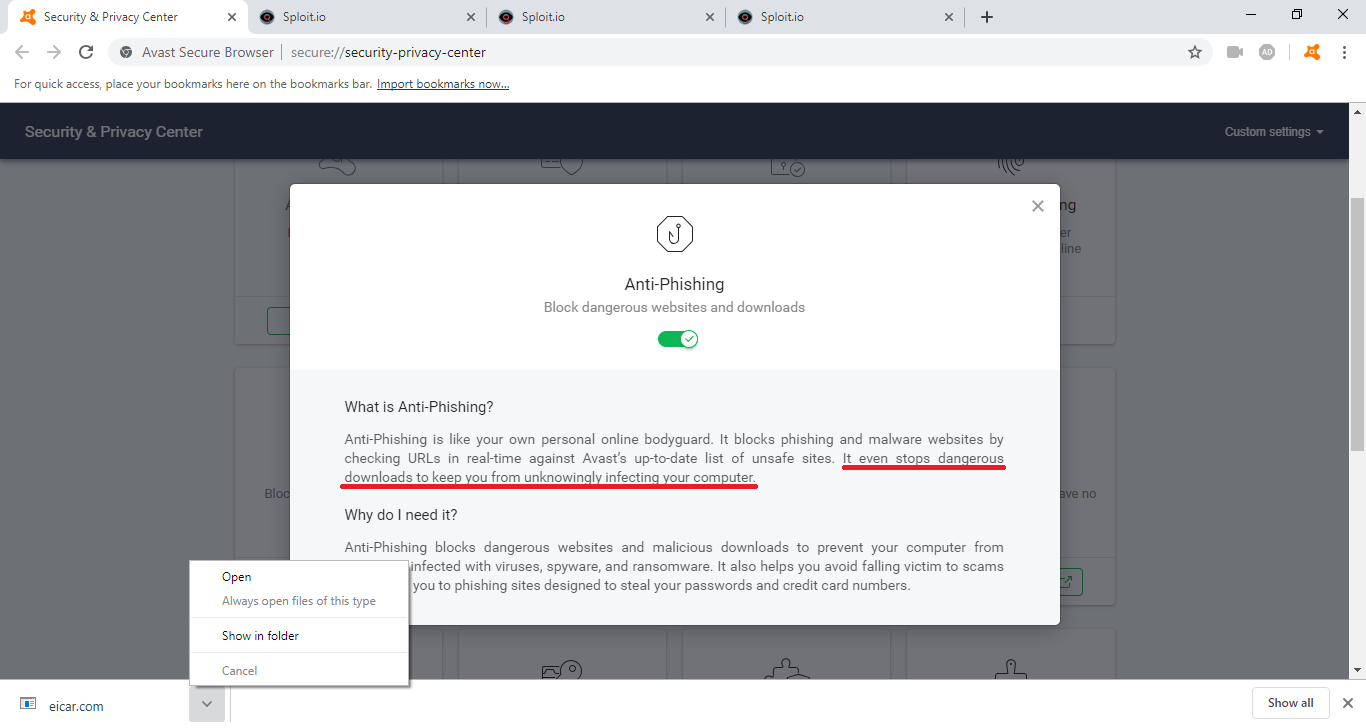Go back to previous page

(x=22, y=52)
